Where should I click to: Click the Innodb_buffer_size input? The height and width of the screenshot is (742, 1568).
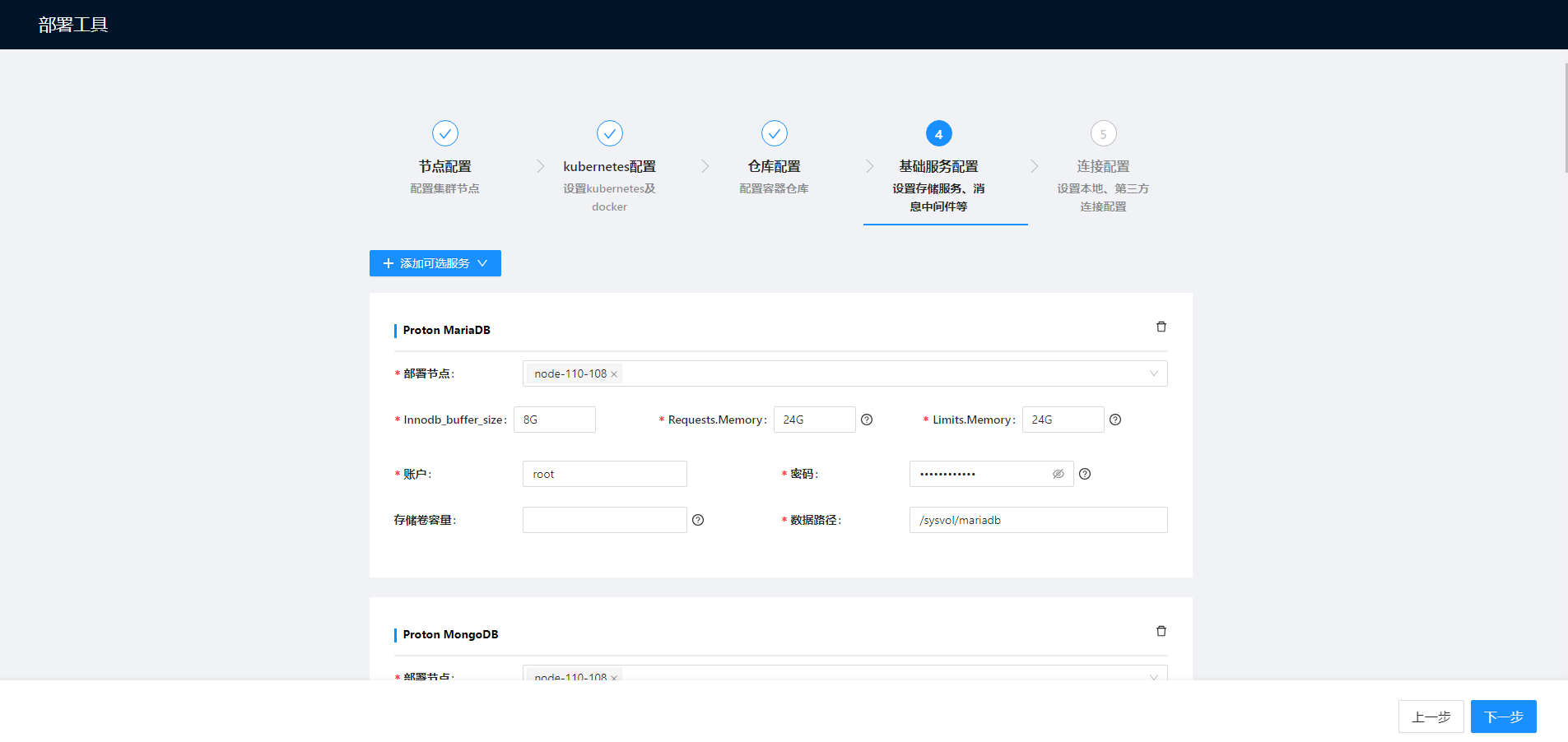pos(555,420)
